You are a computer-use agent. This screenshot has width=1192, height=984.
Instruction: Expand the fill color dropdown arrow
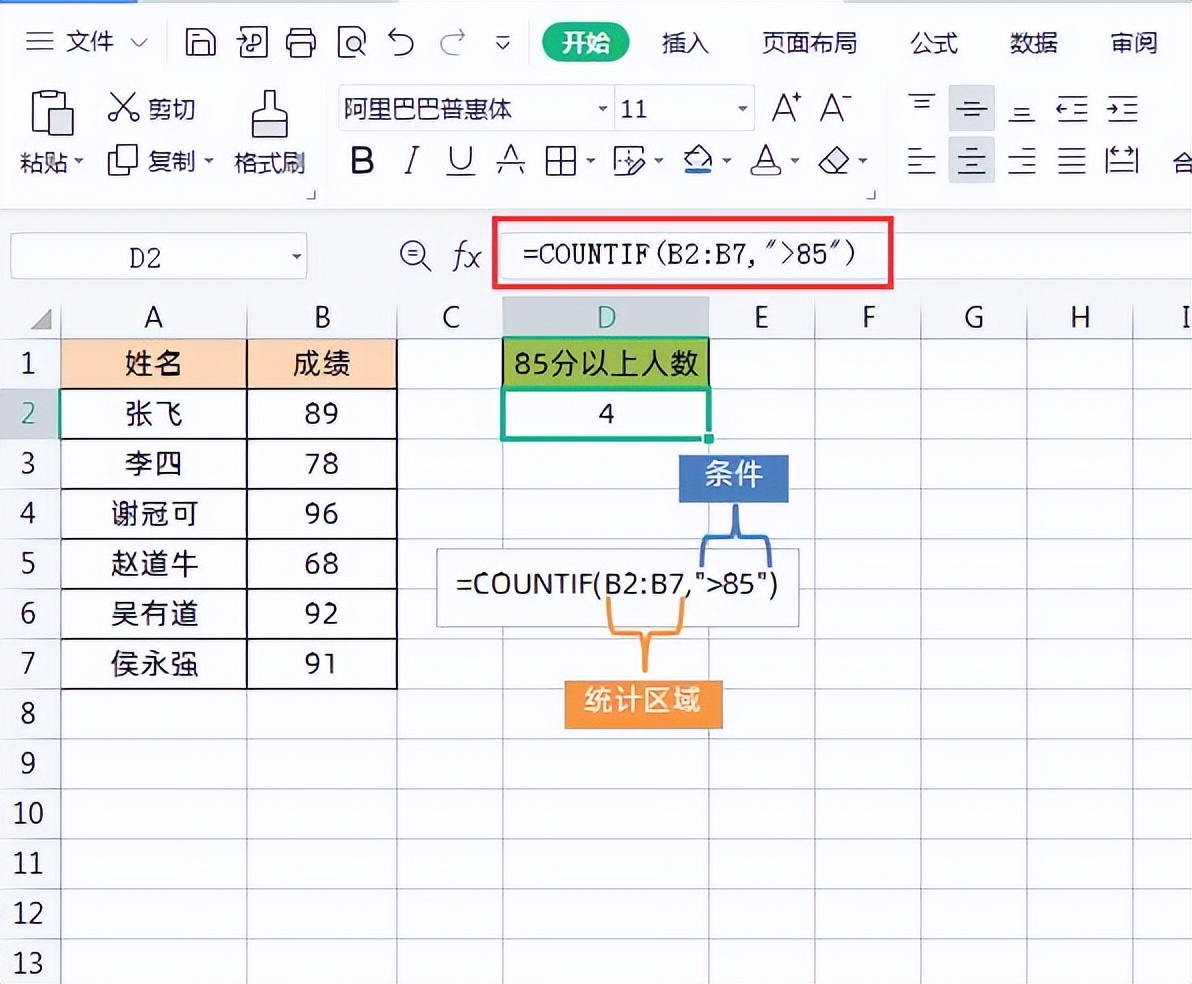coord(727,160)
